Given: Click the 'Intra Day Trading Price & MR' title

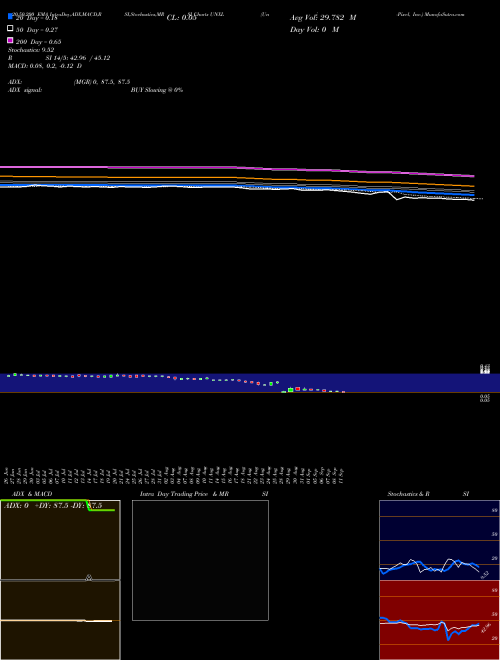Looking at the screenshot, I should click(184, 494).
